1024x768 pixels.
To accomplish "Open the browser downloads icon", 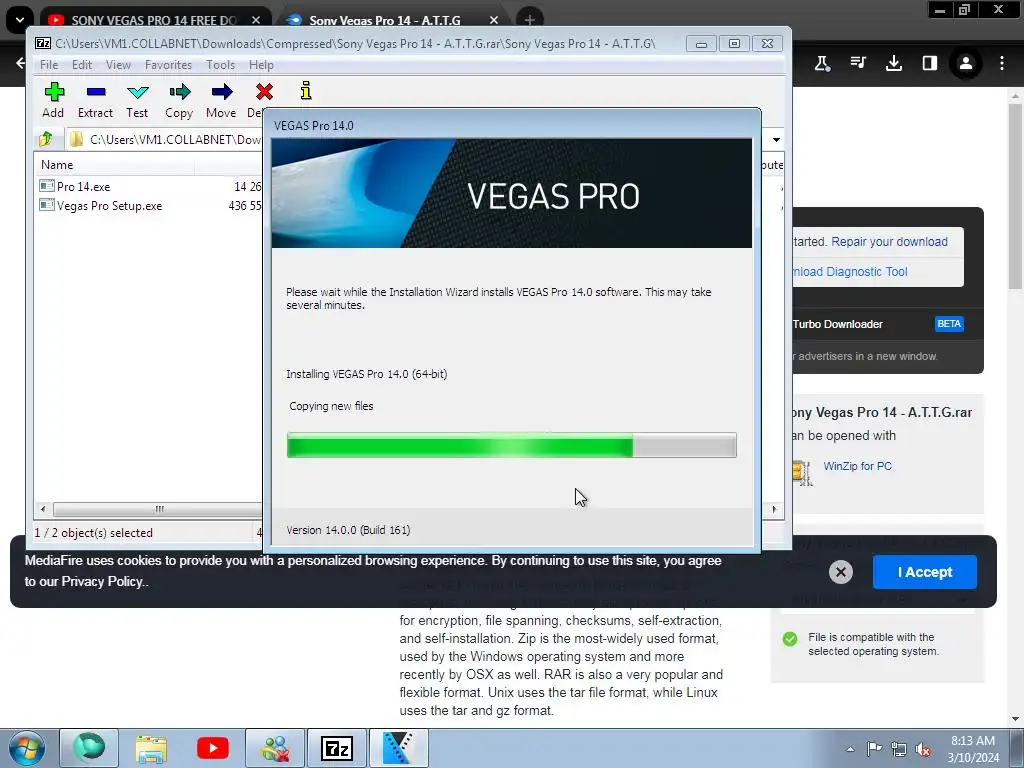I will click(894, 63).
